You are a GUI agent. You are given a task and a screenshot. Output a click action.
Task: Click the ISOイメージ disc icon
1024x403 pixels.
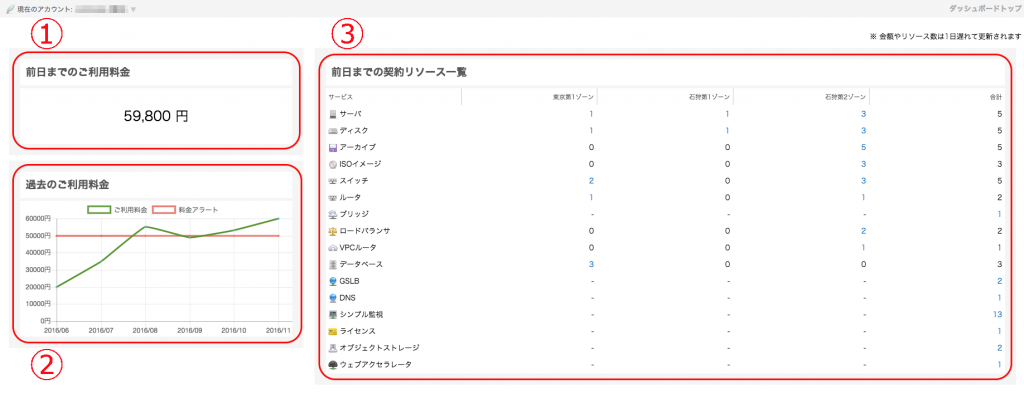point(333,164)
